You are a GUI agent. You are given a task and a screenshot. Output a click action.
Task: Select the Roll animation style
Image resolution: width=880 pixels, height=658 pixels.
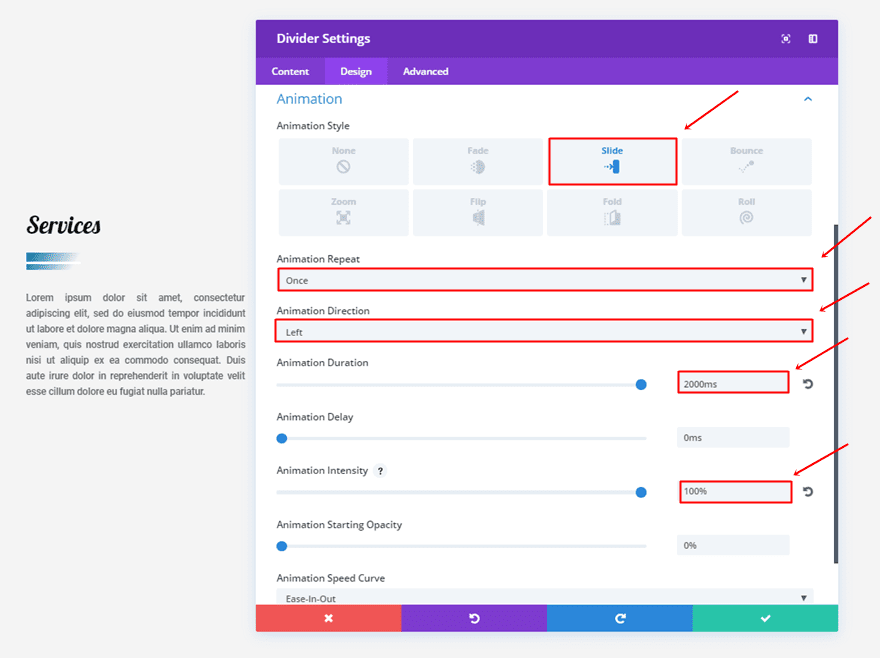[x=746, y=212]
